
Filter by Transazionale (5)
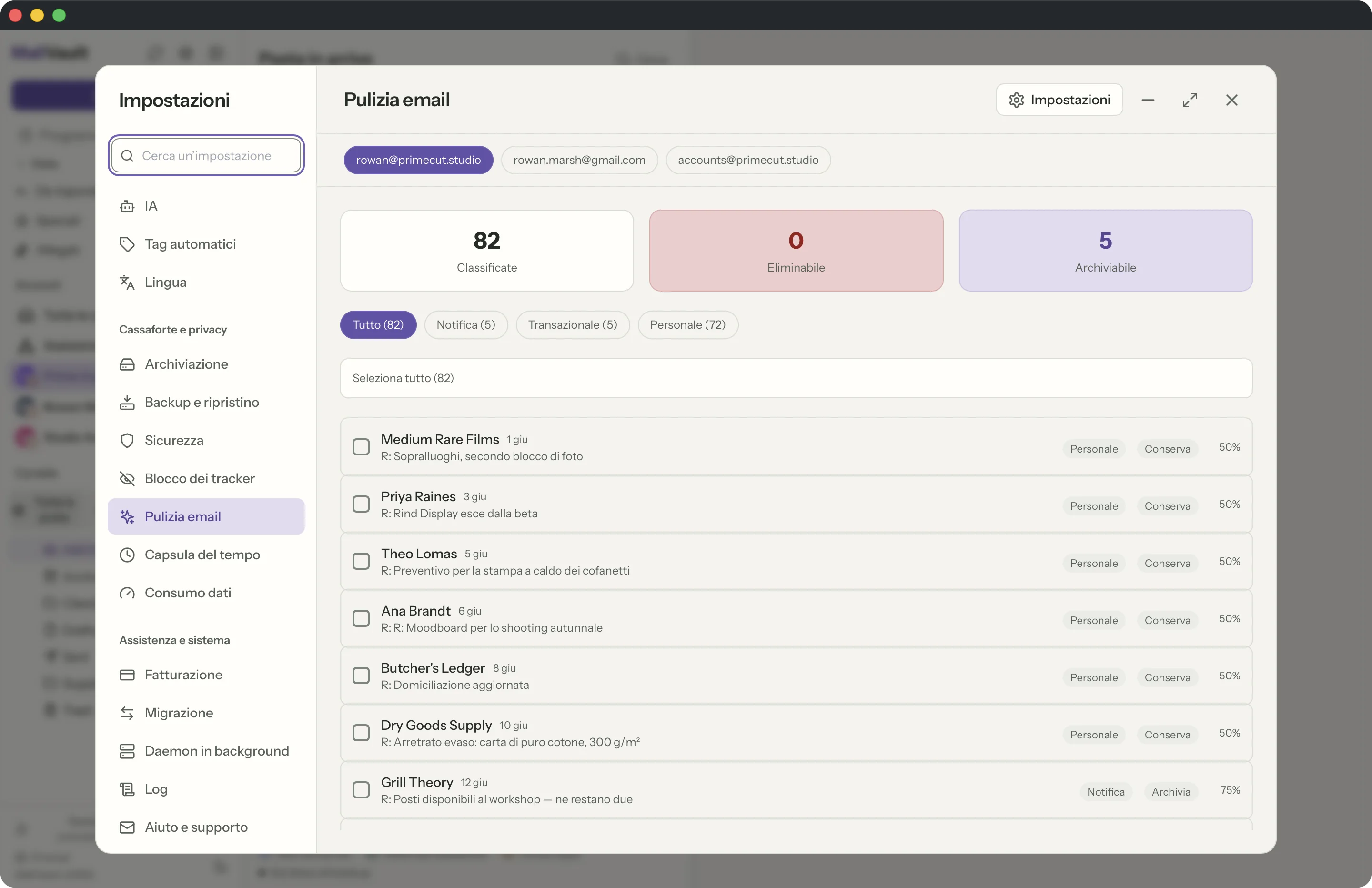click(x=573, y=324)
